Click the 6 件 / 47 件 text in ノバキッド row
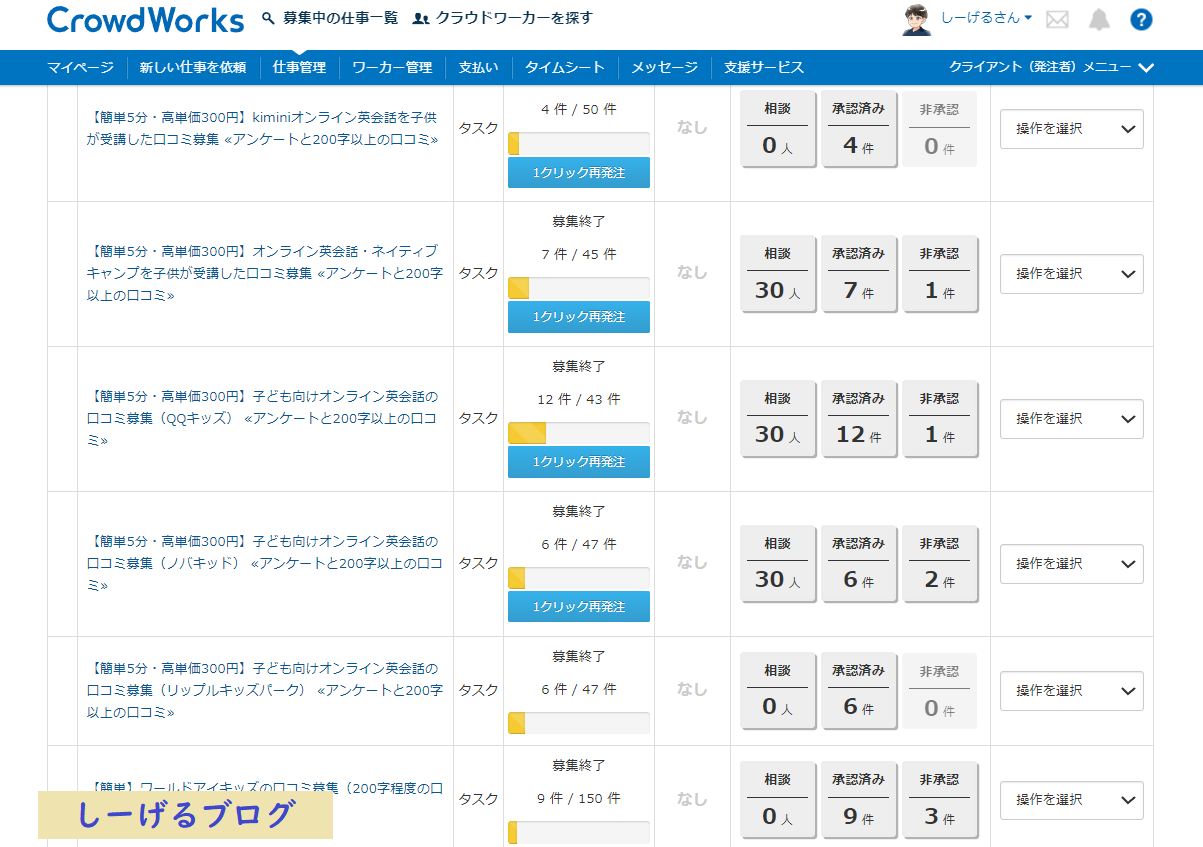Viewport: 1203px width, 847px height. pos(579,544)
